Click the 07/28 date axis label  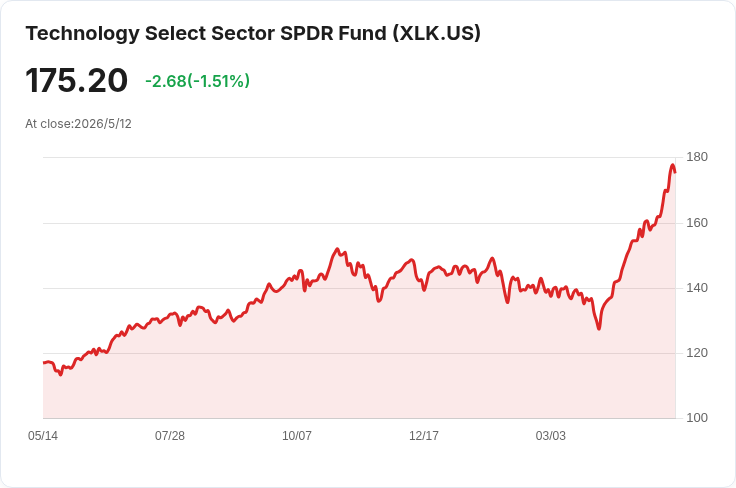(170, 436)
